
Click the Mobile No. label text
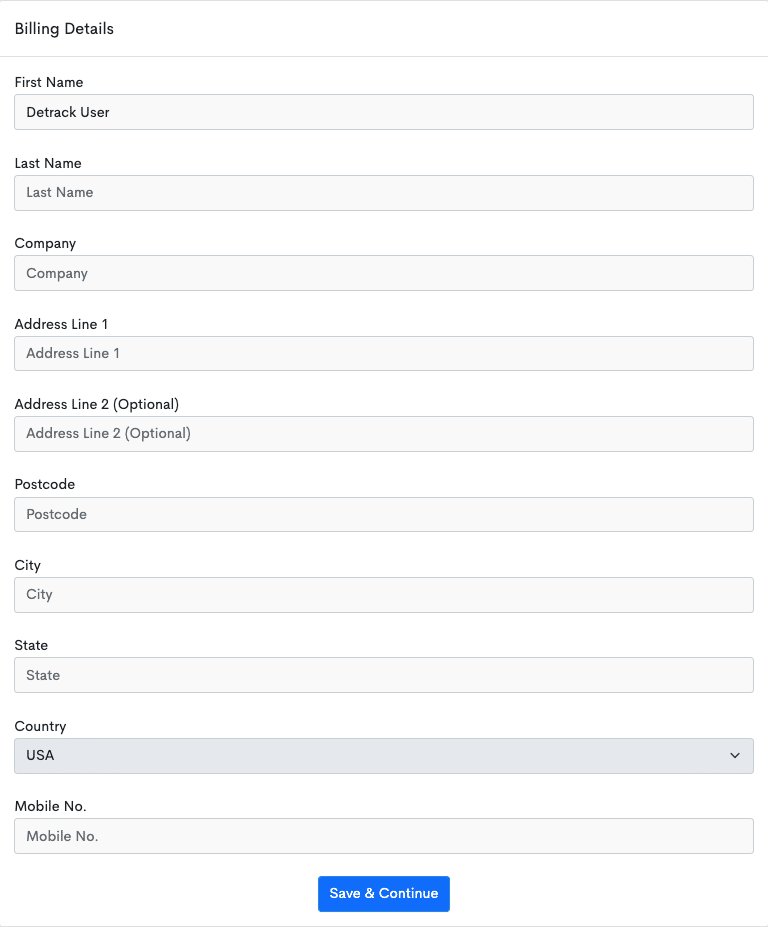click(50, 806)
